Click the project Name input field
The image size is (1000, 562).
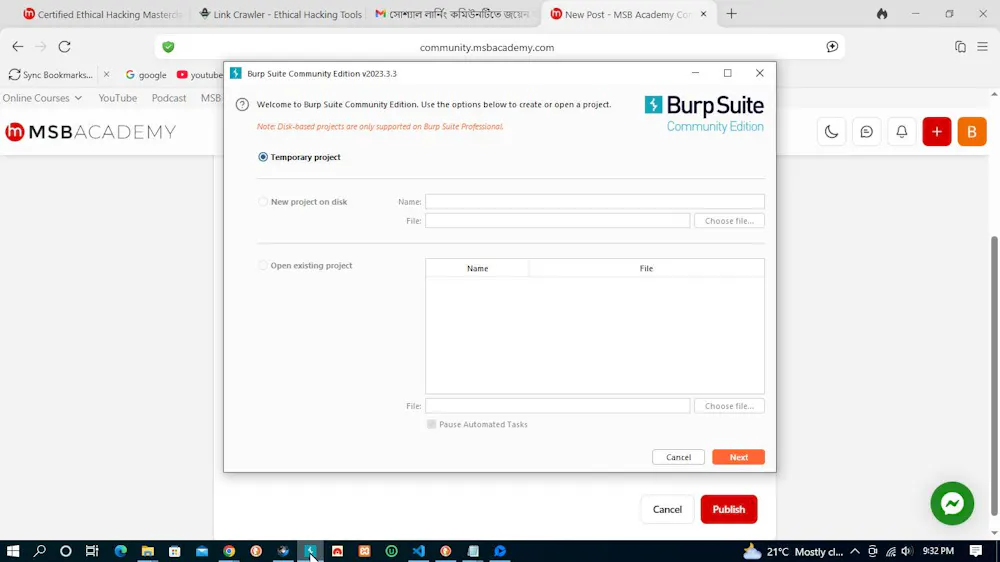(x=594, y=202)
